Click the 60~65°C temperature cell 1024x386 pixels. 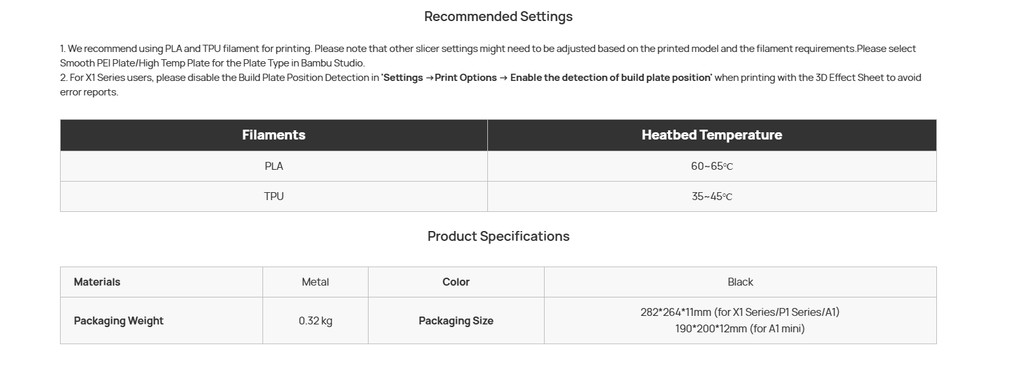tap(712, 166)
